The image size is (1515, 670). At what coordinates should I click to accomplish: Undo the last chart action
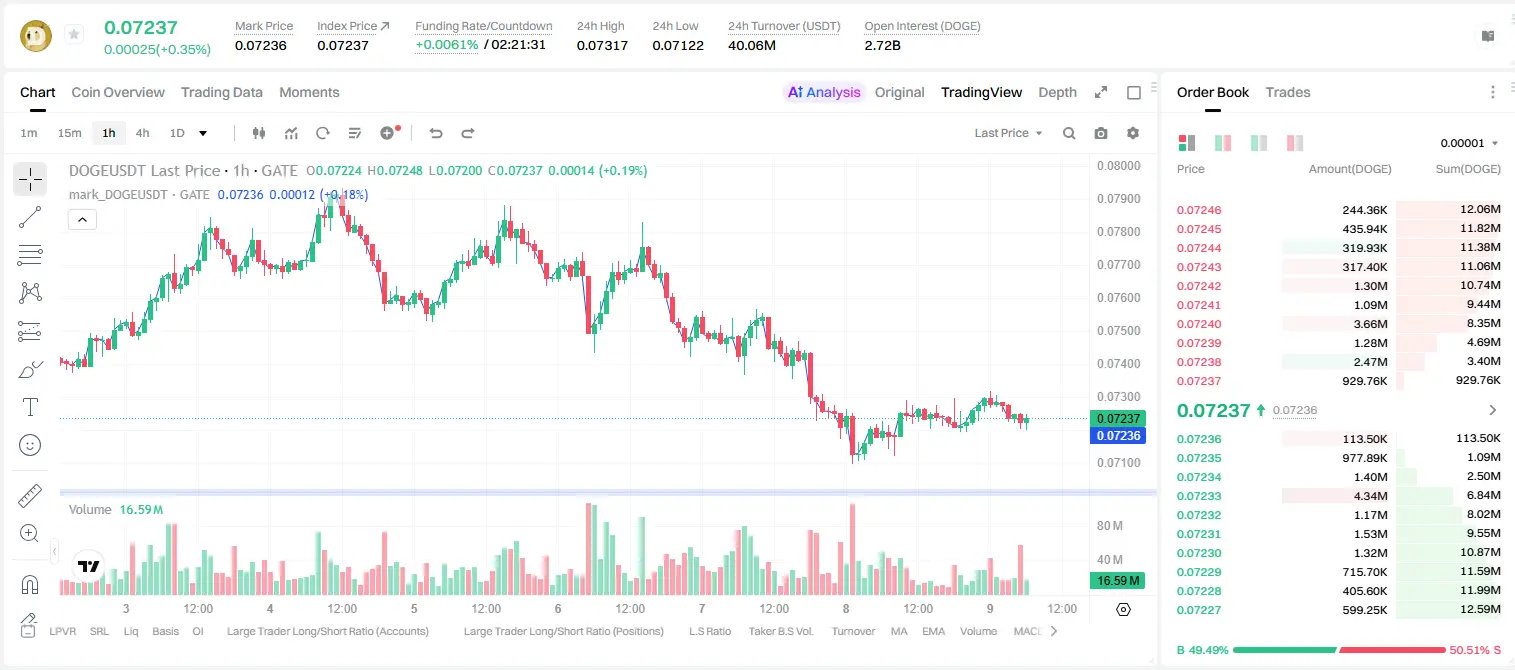pyautogui.click(x=435, y=133)
